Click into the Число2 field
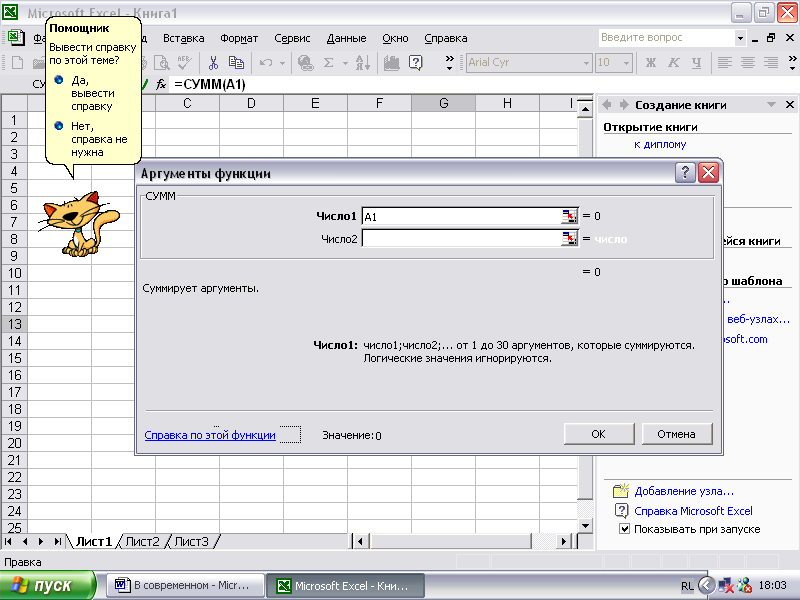 click(x=461, y=238)
